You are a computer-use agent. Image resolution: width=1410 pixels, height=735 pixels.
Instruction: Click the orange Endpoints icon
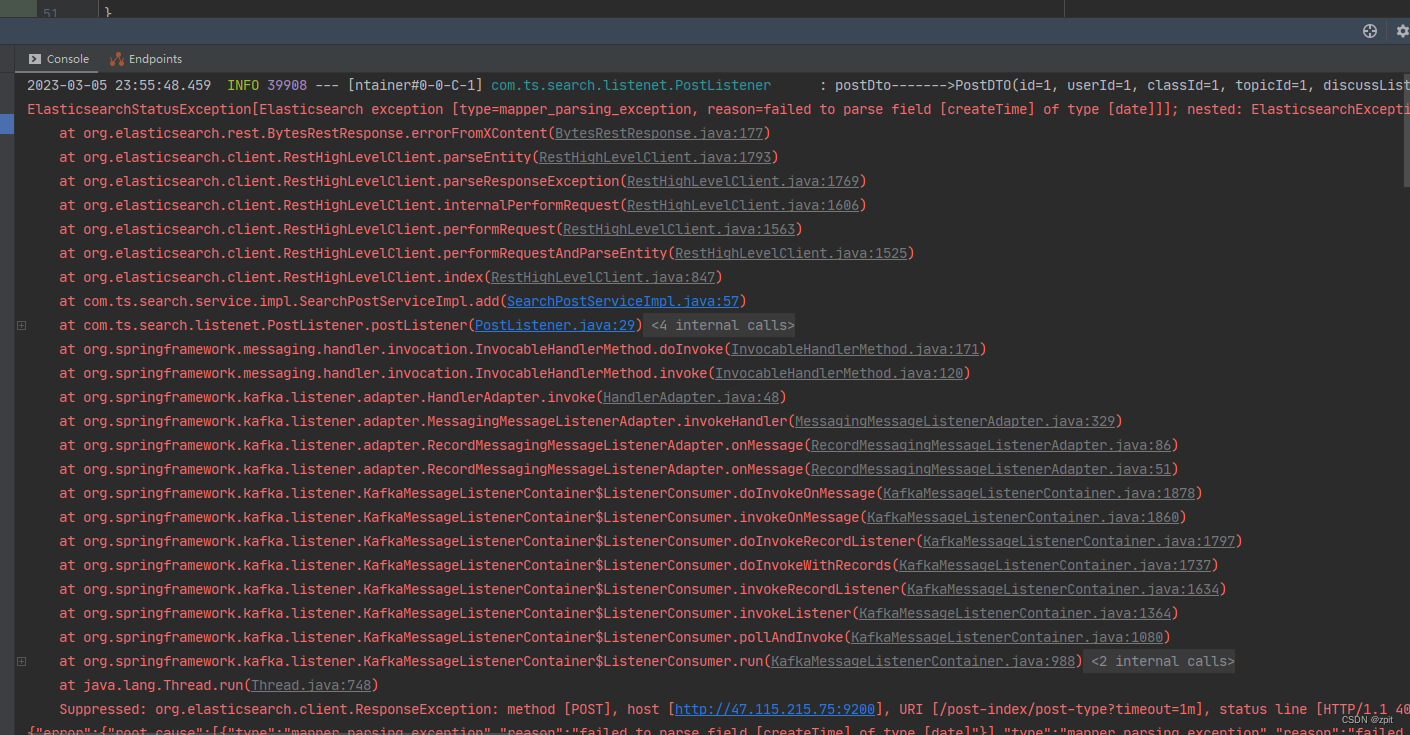point(116,59)
